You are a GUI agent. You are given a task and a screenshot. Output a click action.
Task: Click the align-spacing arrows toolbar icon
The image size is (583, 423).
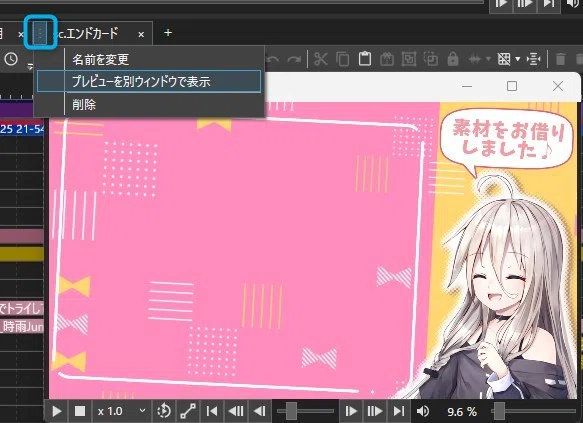533,59
